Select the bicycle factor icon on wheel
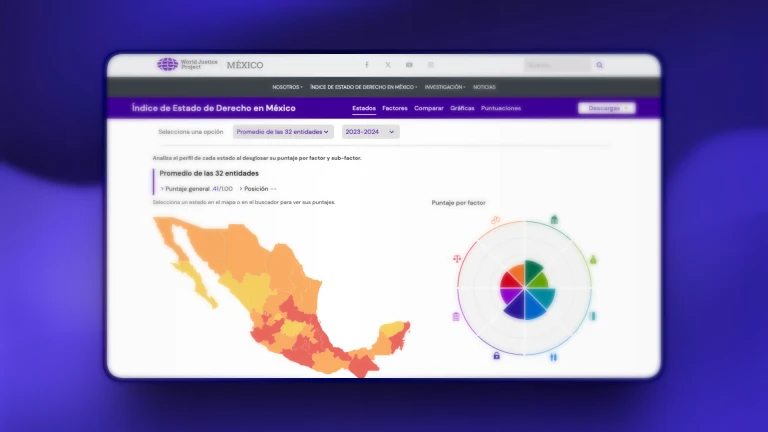The width and height of the screenshot is (768, 432). (496, 220)
